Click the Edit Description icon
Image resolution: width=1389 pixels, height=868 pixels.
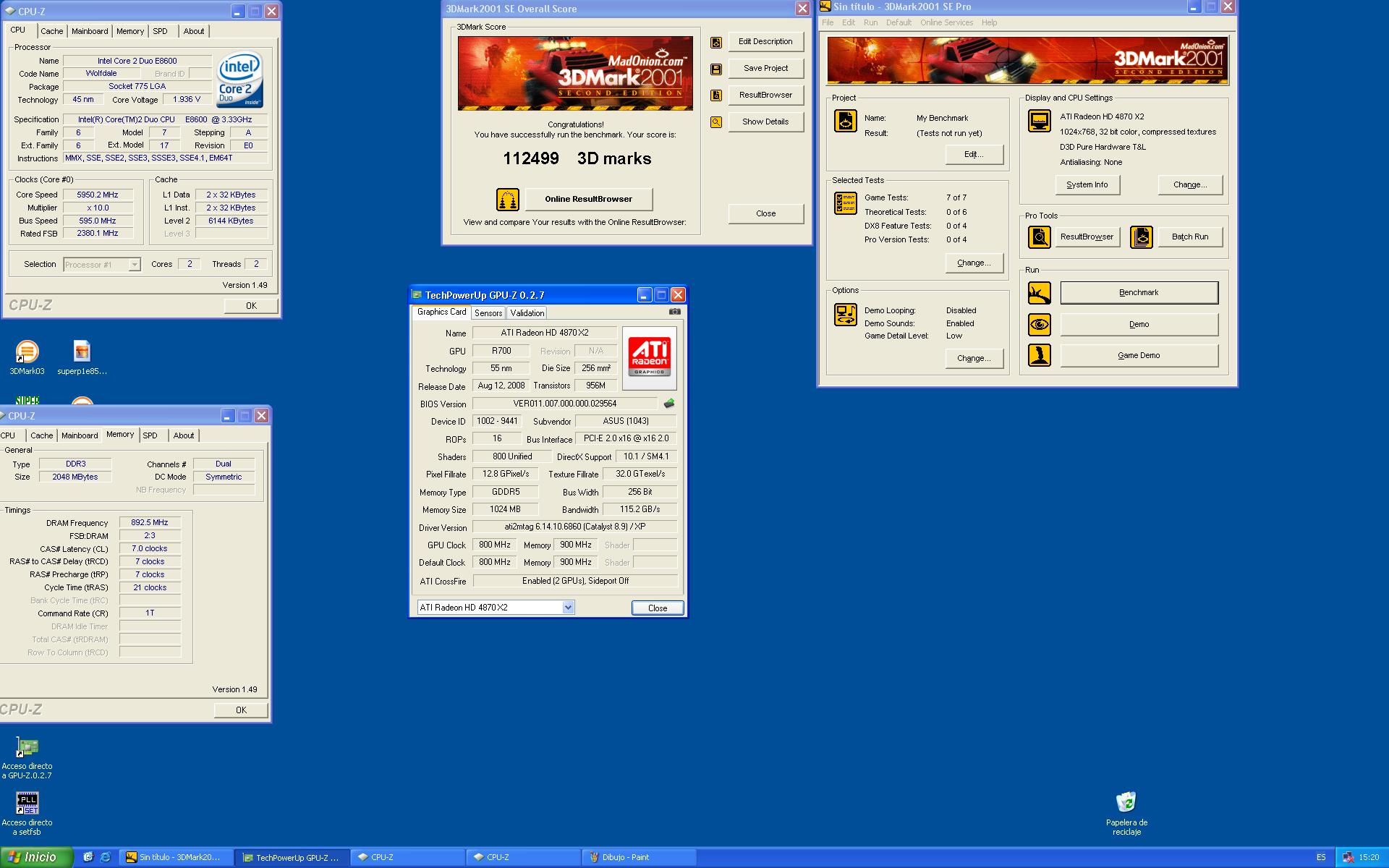click(x=715, y=42)
